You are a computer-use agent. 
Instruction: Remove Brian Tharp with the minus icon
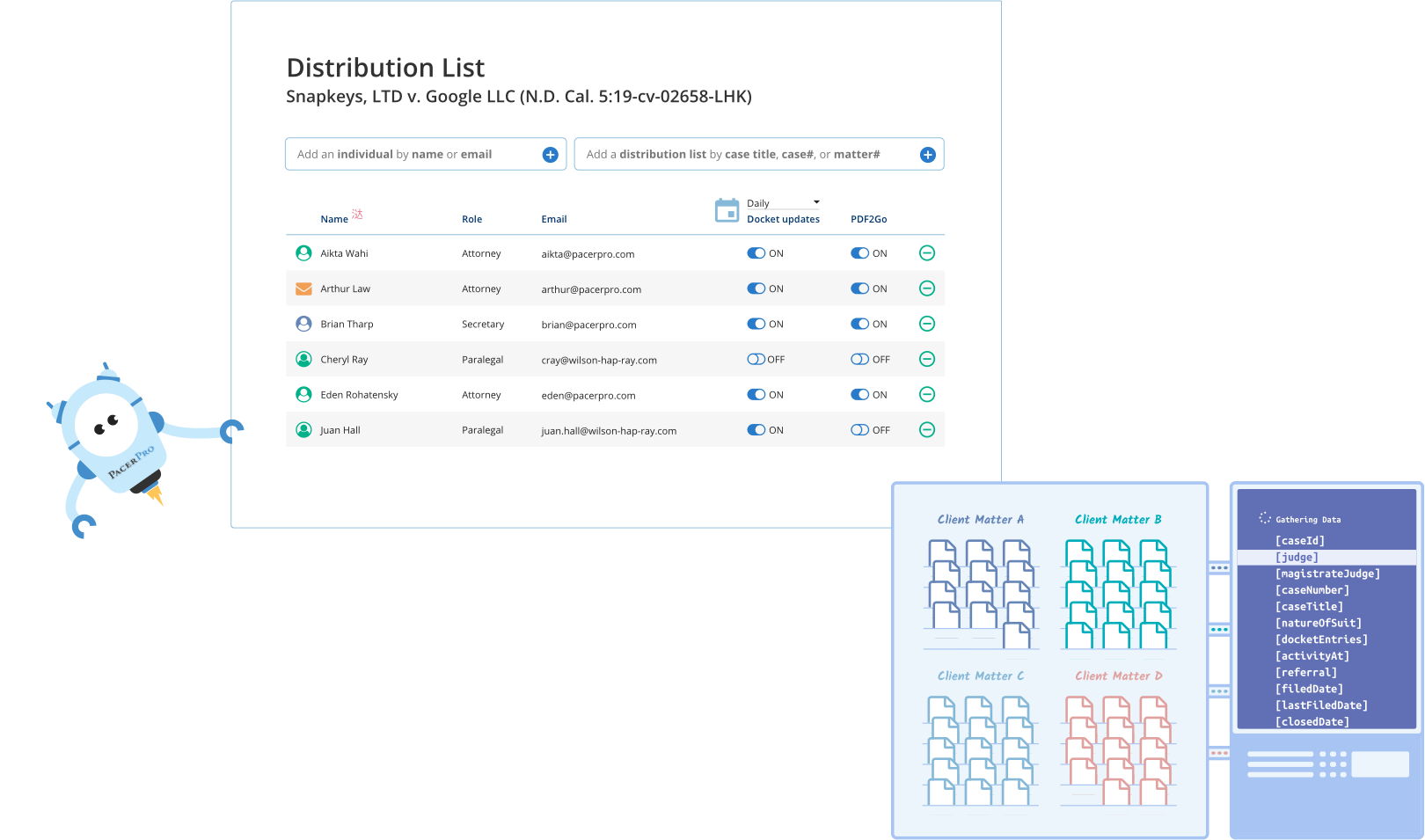coord(927,324)
